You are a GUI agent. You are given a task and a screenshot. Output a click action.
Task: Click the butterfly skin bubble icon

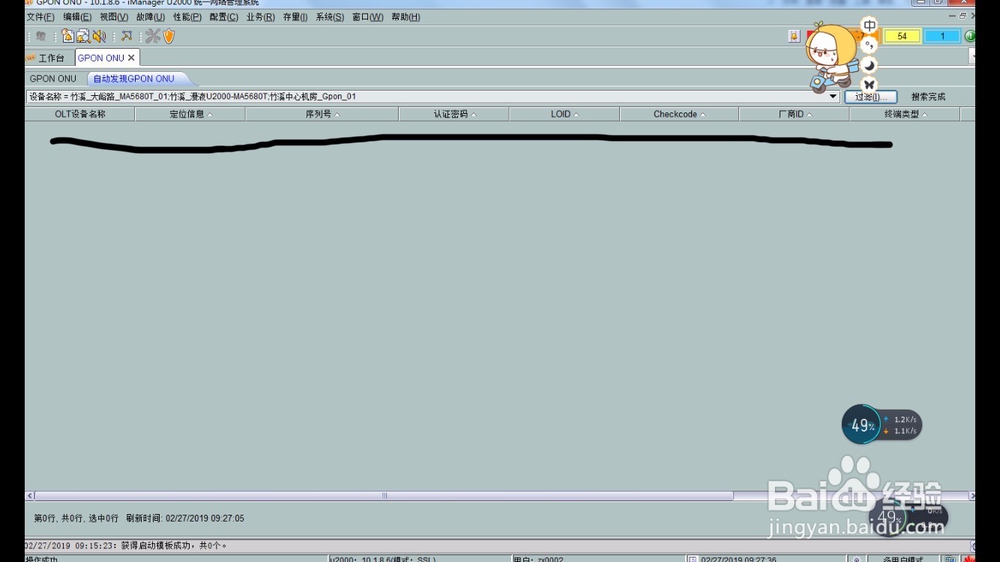click(869, 84)
